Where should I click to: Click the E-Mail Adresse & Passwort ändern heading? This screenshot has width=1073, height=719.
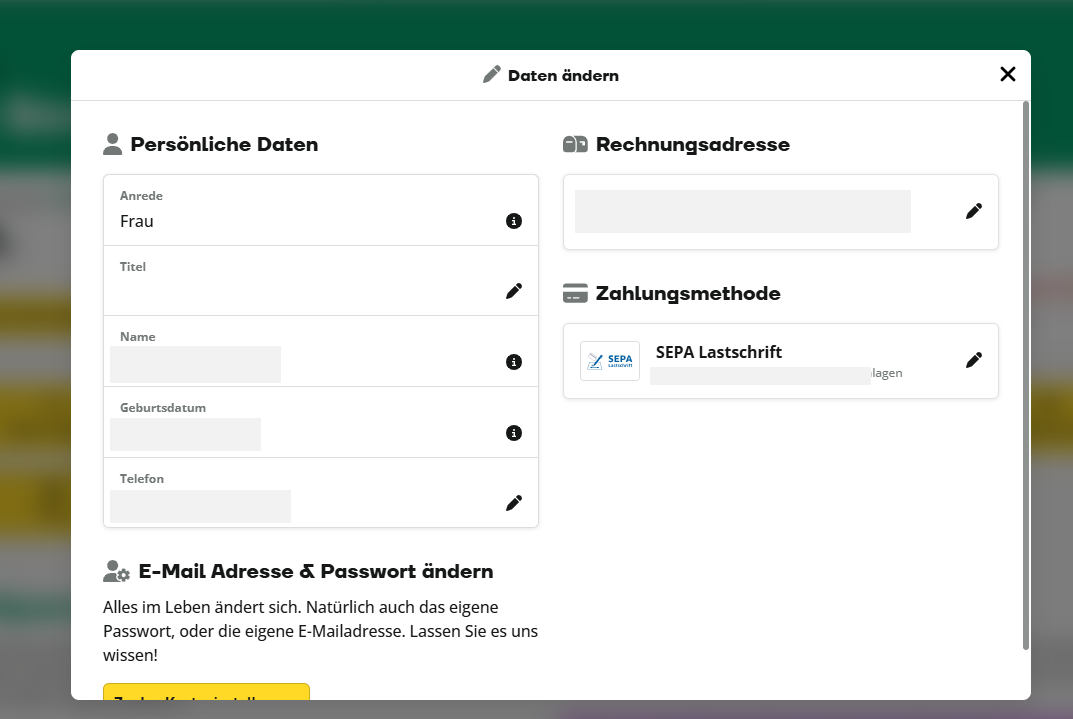tap(315, 571)
